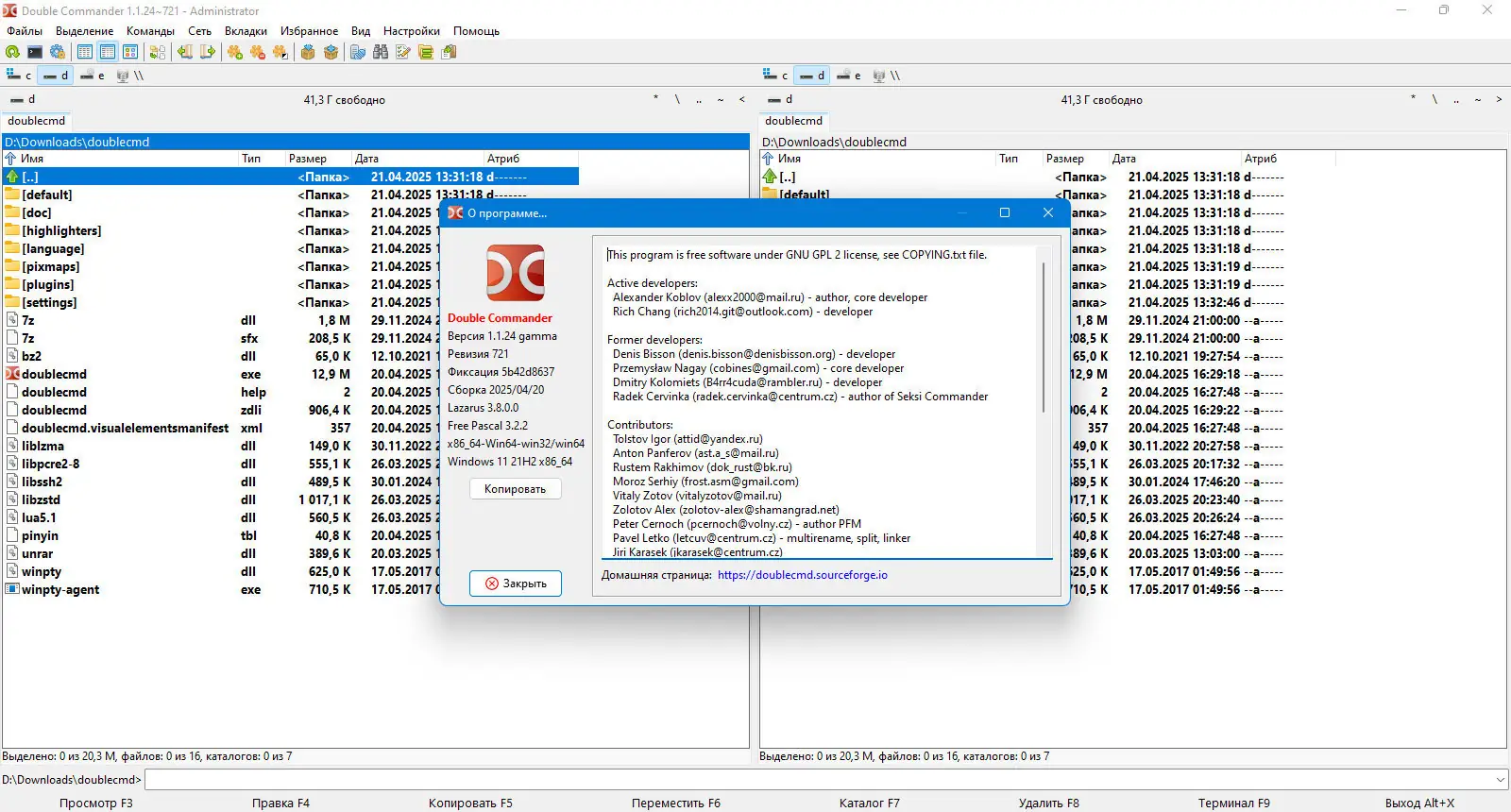
Task: Sort left panel by Размер column
Action: pos(318,159)
